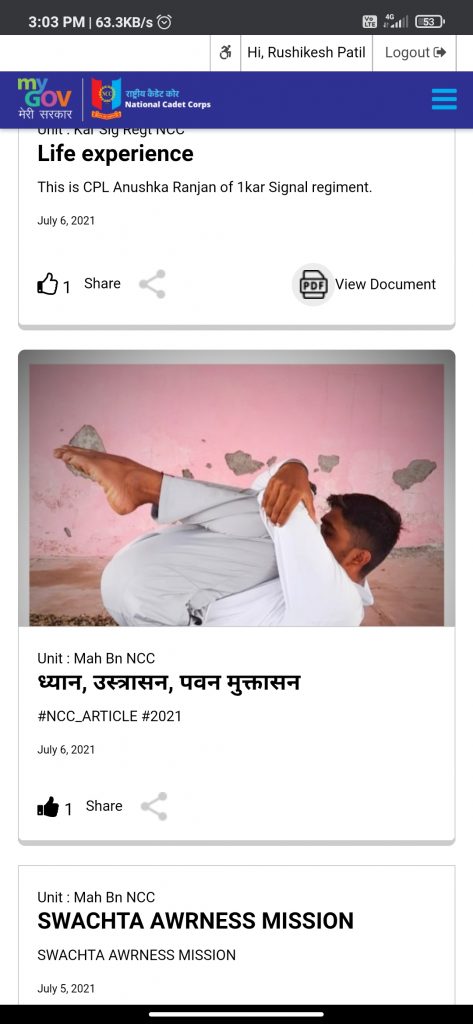Image resolution: width=473 pixels, height=1024 pixels.
Task: Unlike the yoga asana post
Action: point(48,808)
